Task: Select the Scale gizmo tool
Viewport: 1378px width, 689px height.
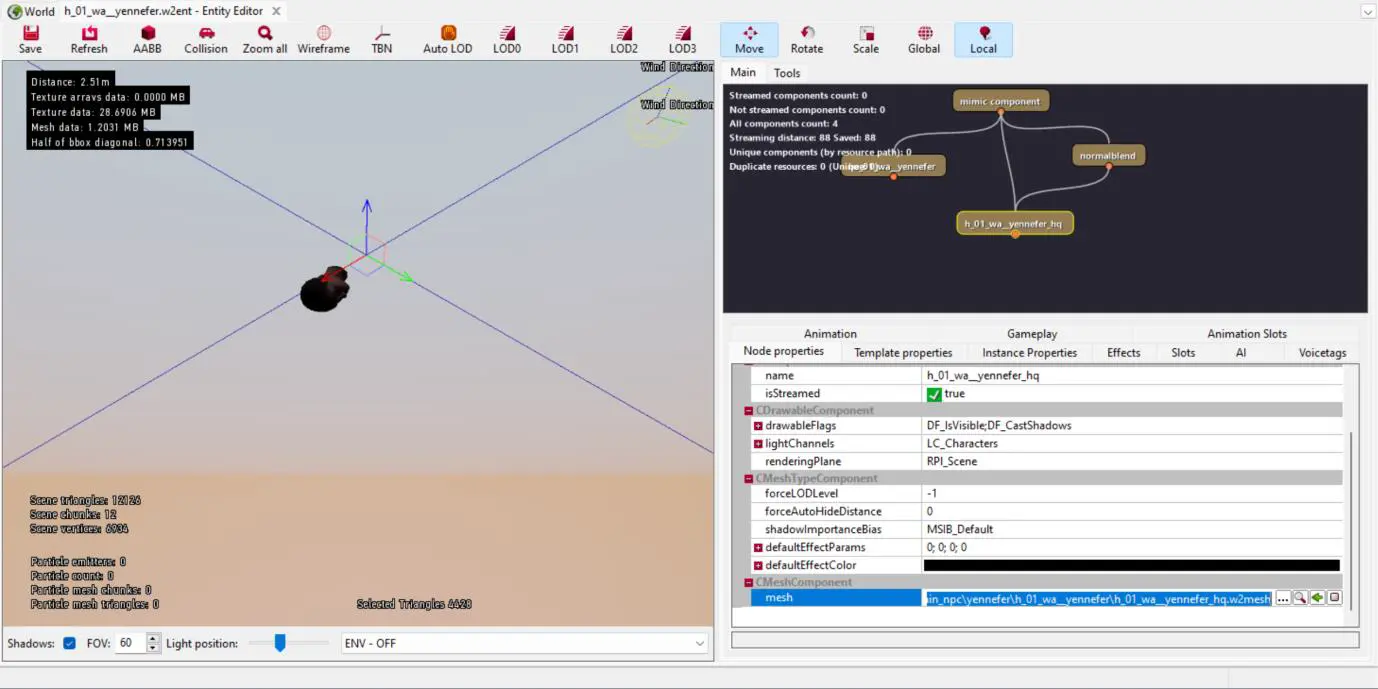Action: coord(866,39)
